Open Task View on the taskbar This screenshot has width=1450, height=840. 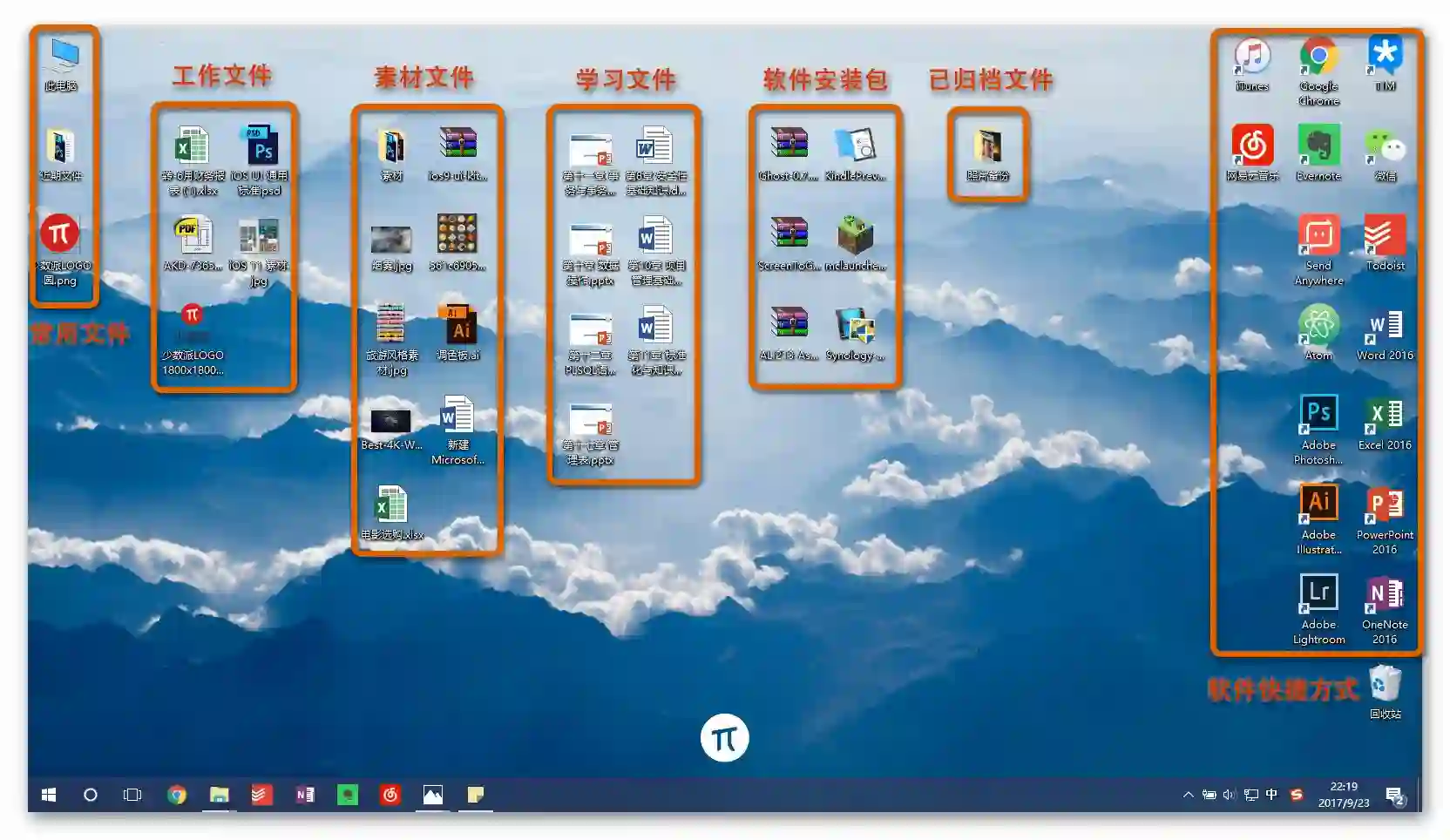pyautogui.click(x=132, y=795)
